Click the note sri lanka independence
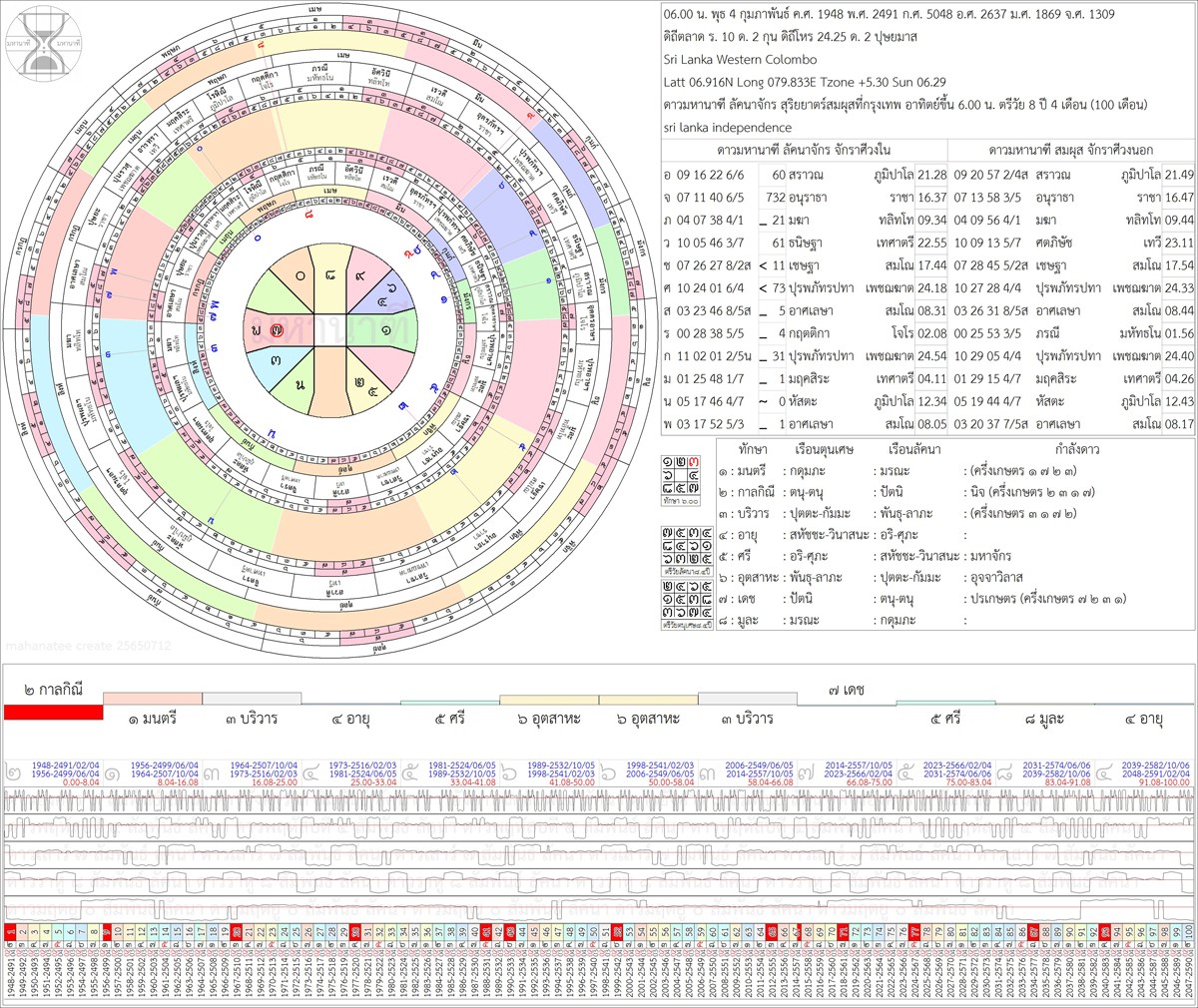This screenshot has height=1008, width=1198. pos(728,128)
